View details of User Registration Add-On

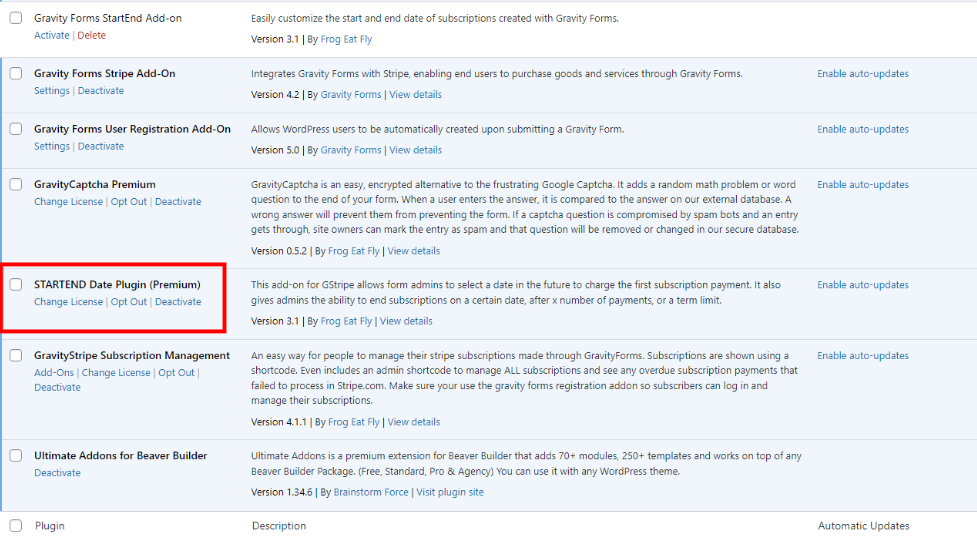point(416,150)
